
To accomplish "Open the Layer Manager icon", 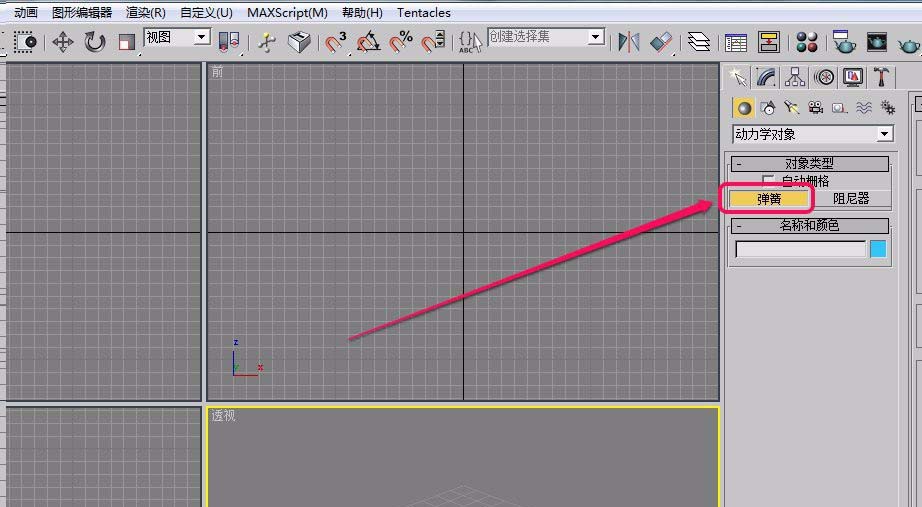I will point(699,42).
